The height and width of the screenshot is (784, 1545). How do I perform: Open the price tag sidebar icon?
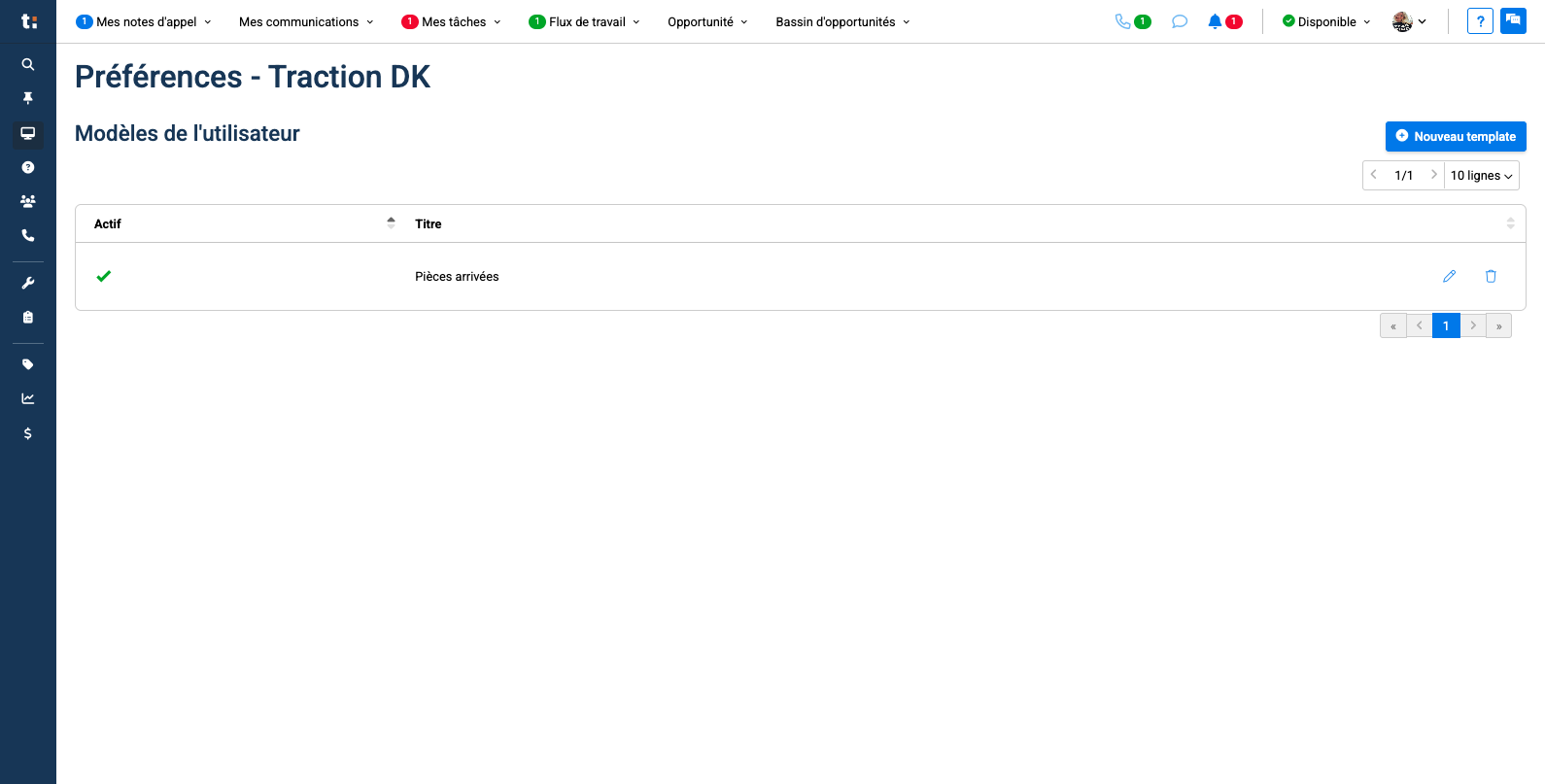coord(28,364)
